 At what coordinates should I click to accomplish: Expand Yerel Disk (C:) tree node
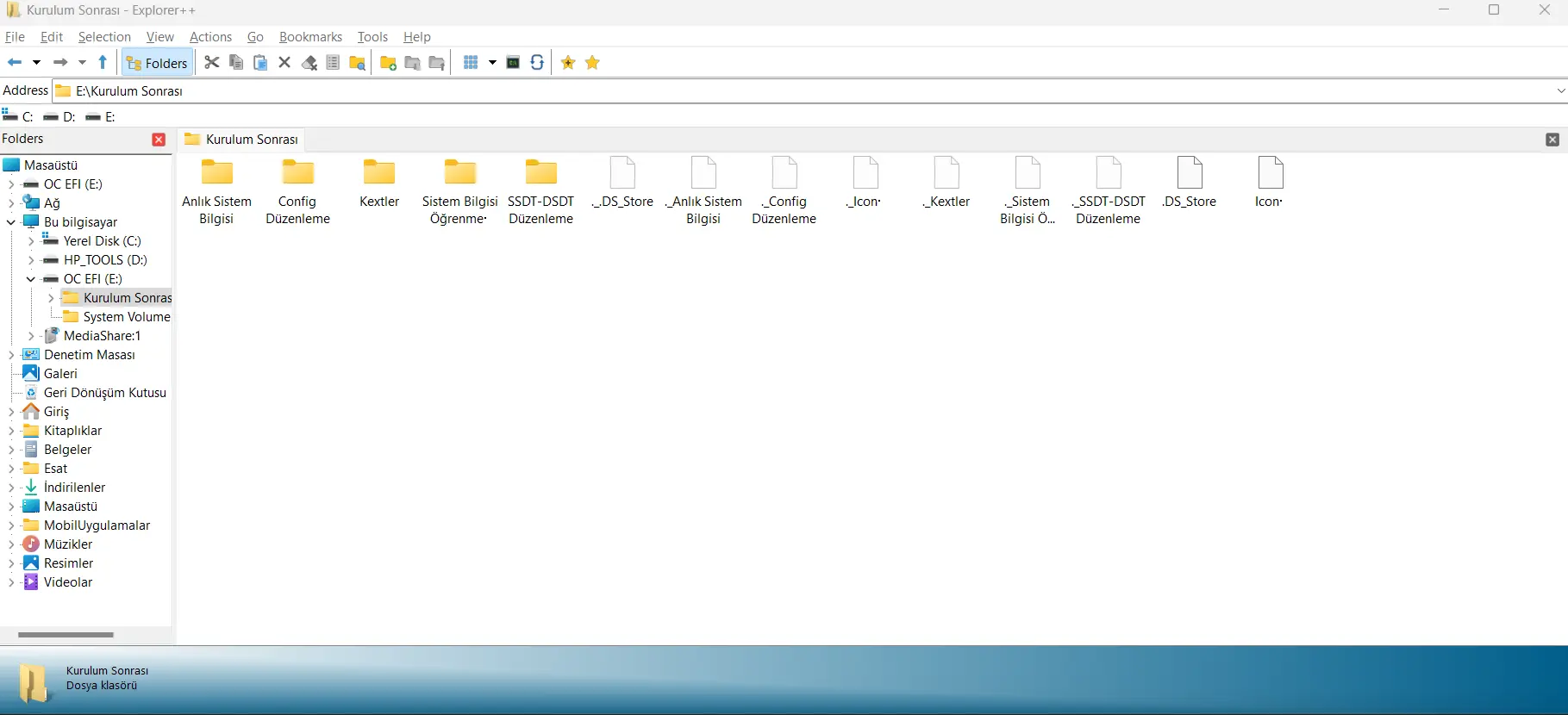coord(31,241)
